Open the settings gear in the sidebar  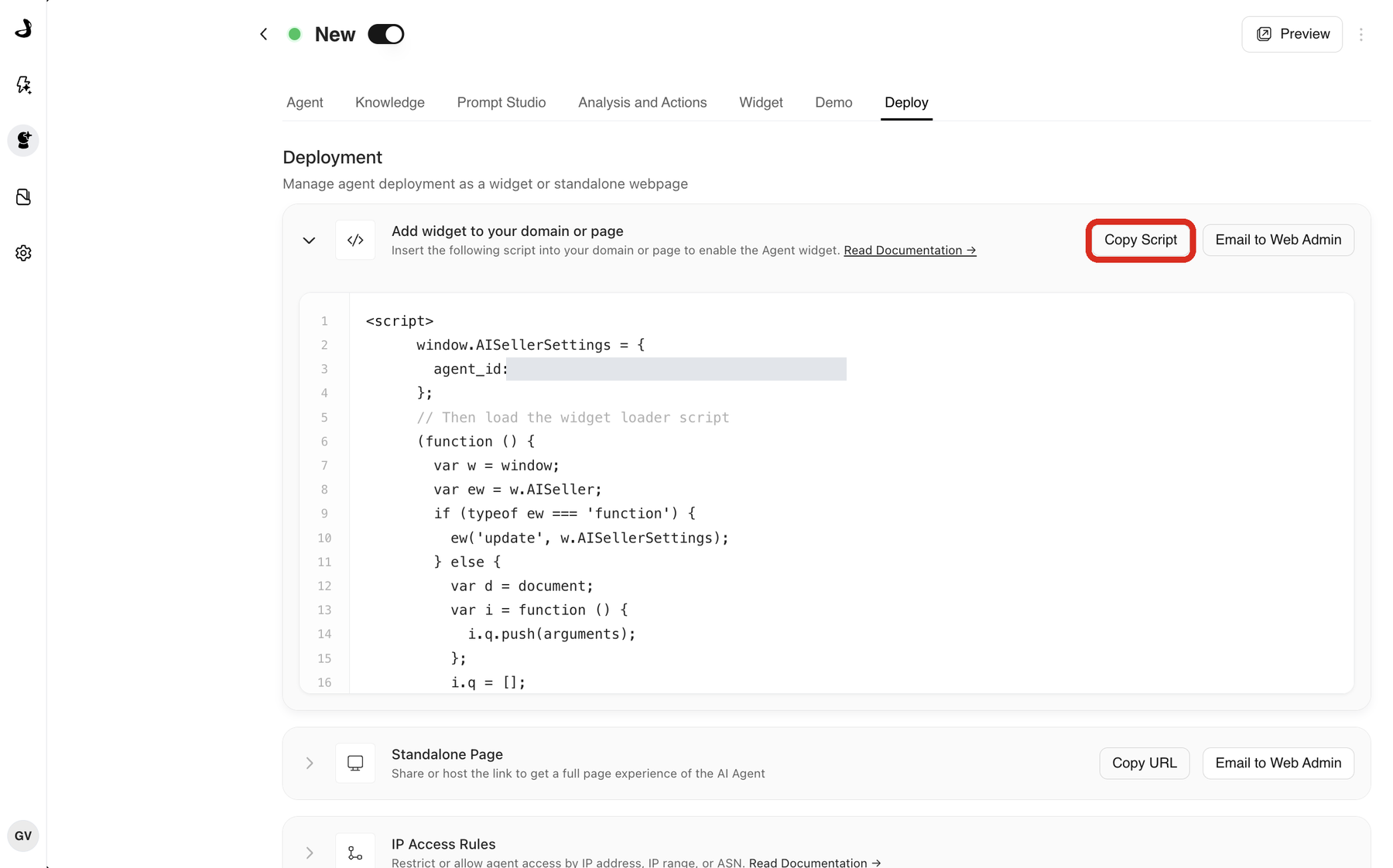coord(23,253)
